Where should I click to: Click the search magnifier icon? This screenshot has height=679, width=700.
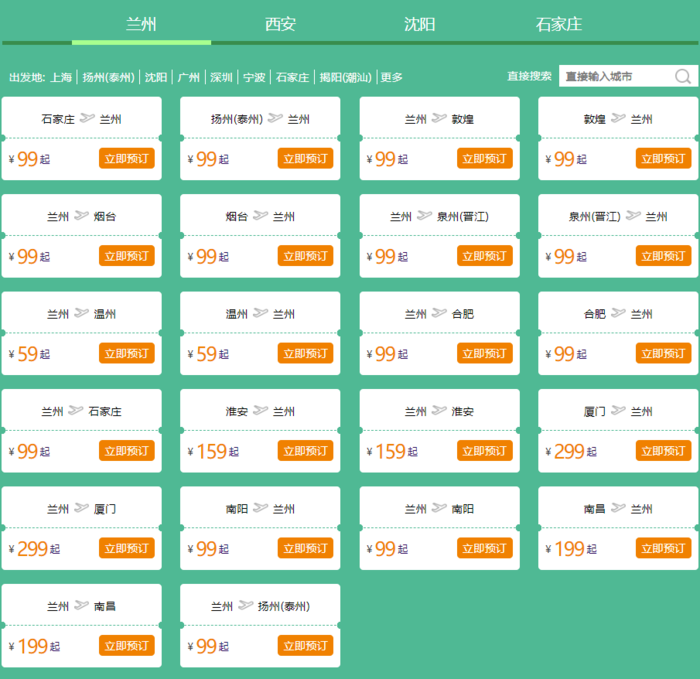[683, 76]
